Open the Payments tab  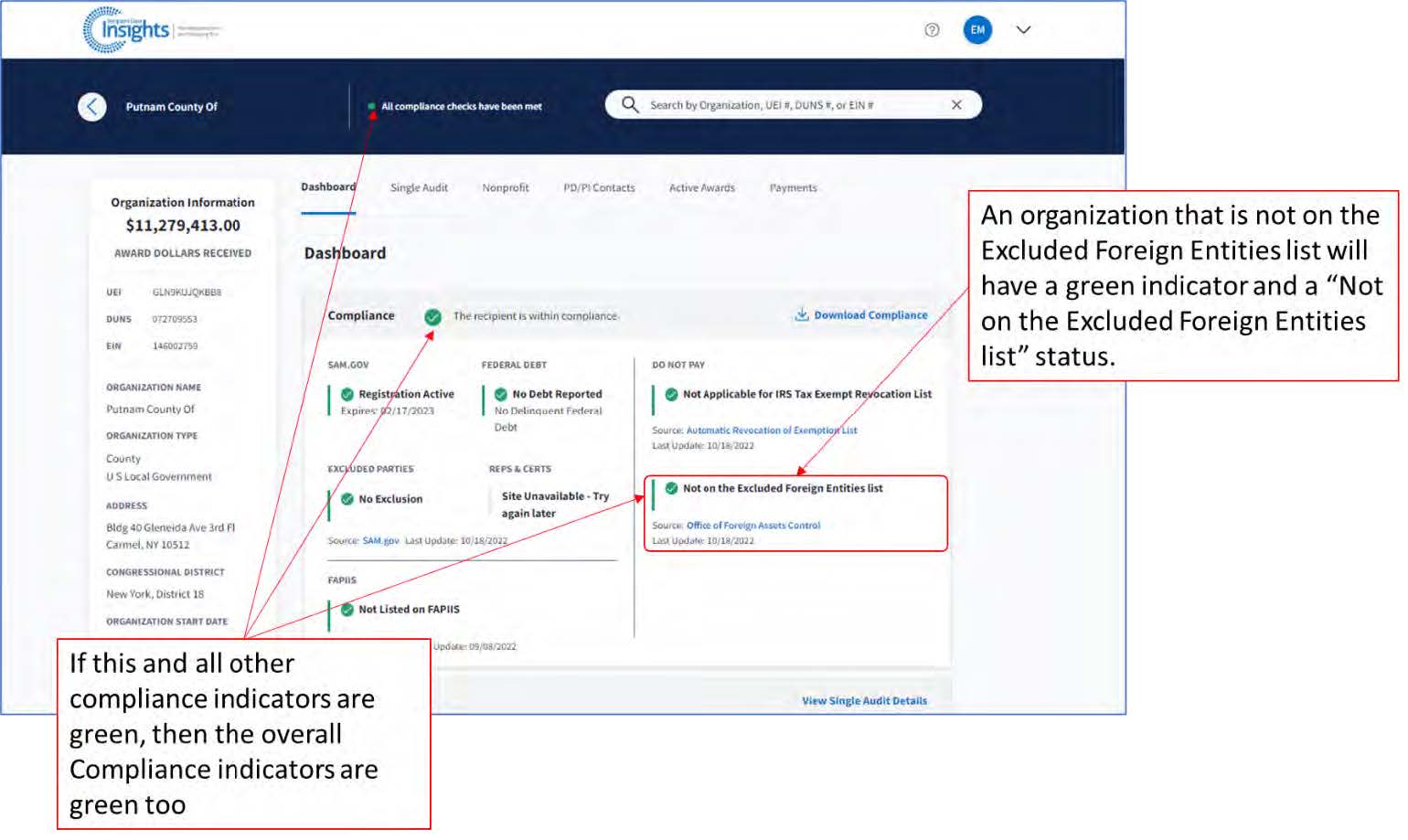pos(793,188)
